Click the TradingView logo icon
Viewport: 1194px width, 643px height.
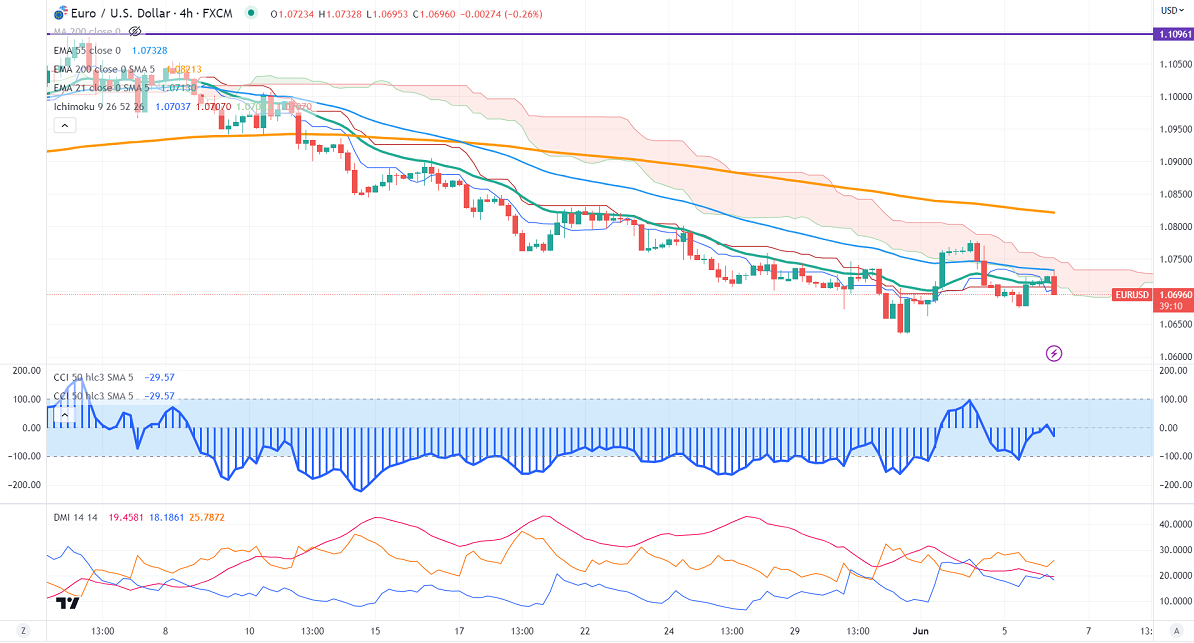(68, 603)
